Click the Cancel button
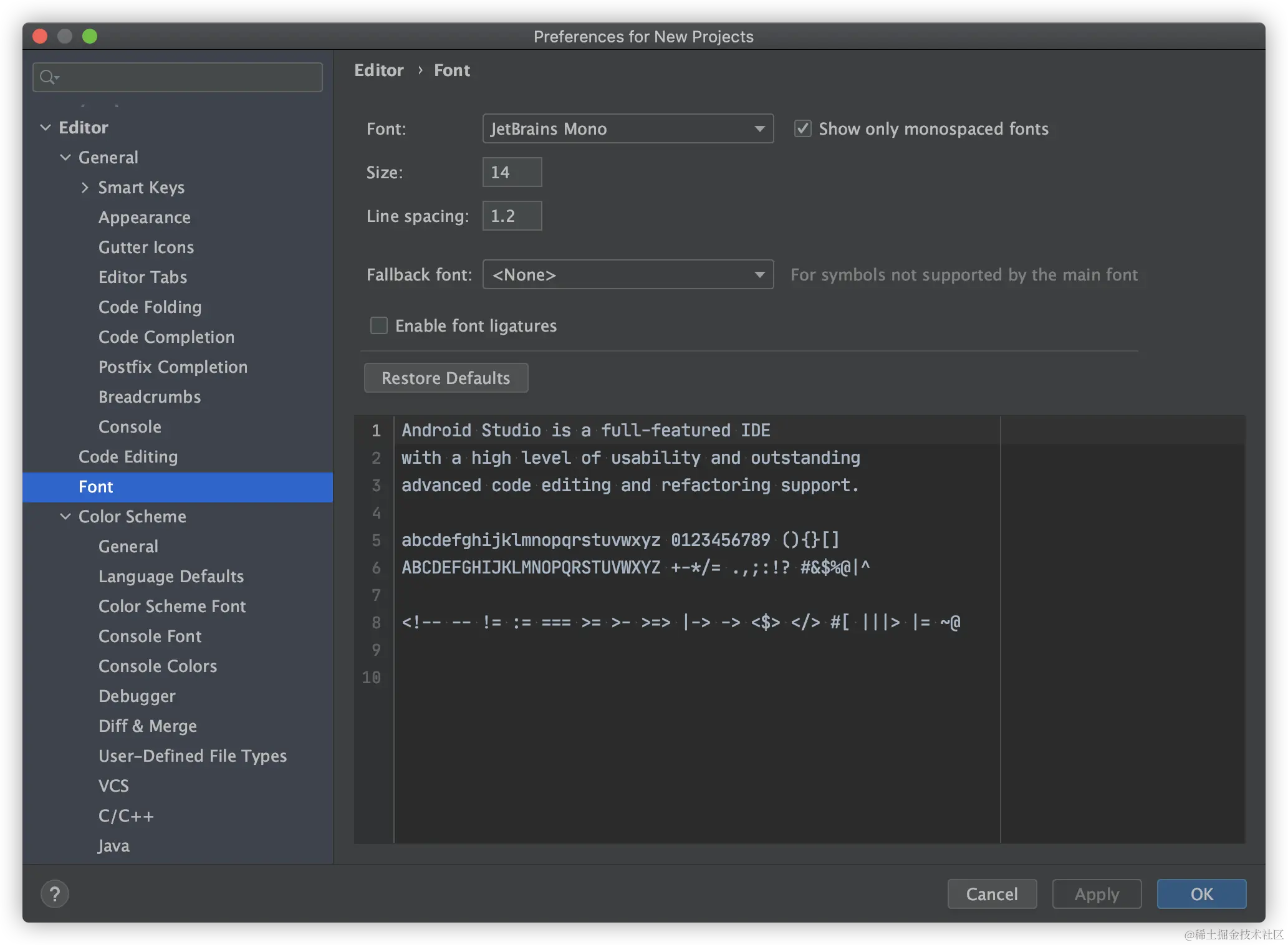Image resolution: width=1288 pixels, height=945 pixels. click(992, 894)
